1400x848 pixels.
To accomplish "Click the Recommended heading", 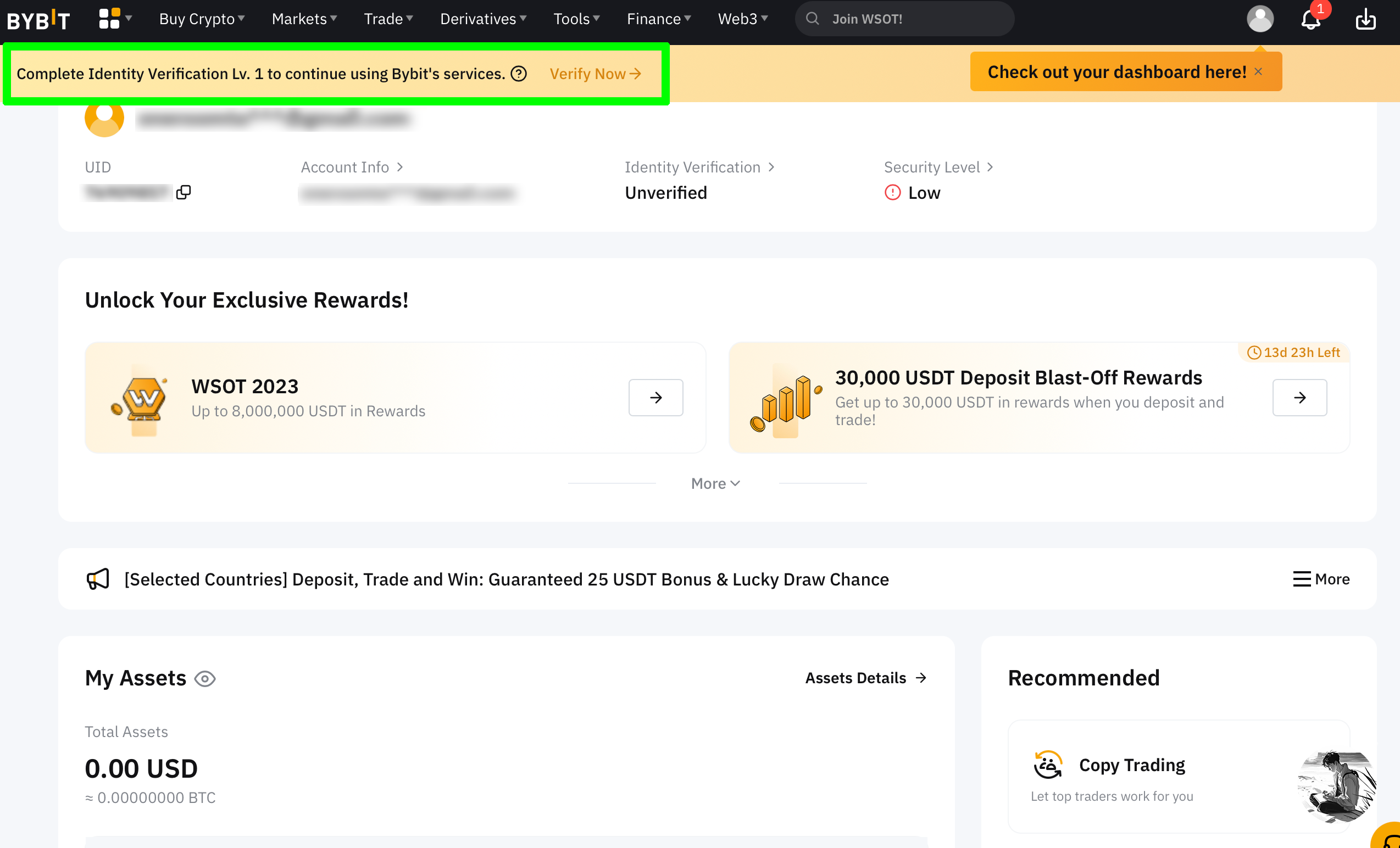I will 1084,678.
